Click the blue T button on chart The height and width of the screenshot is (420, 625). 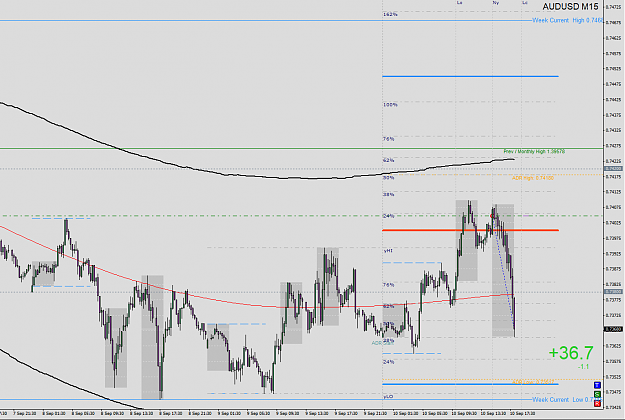pyautogui.click(x=597, y=385)
